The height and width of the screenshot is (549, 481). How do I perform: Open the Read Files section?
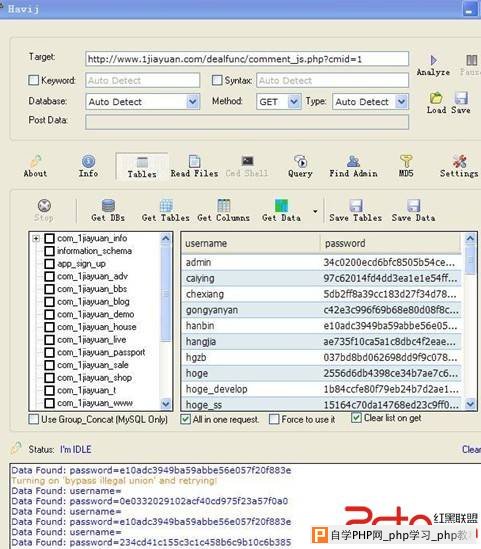(194, 166)
